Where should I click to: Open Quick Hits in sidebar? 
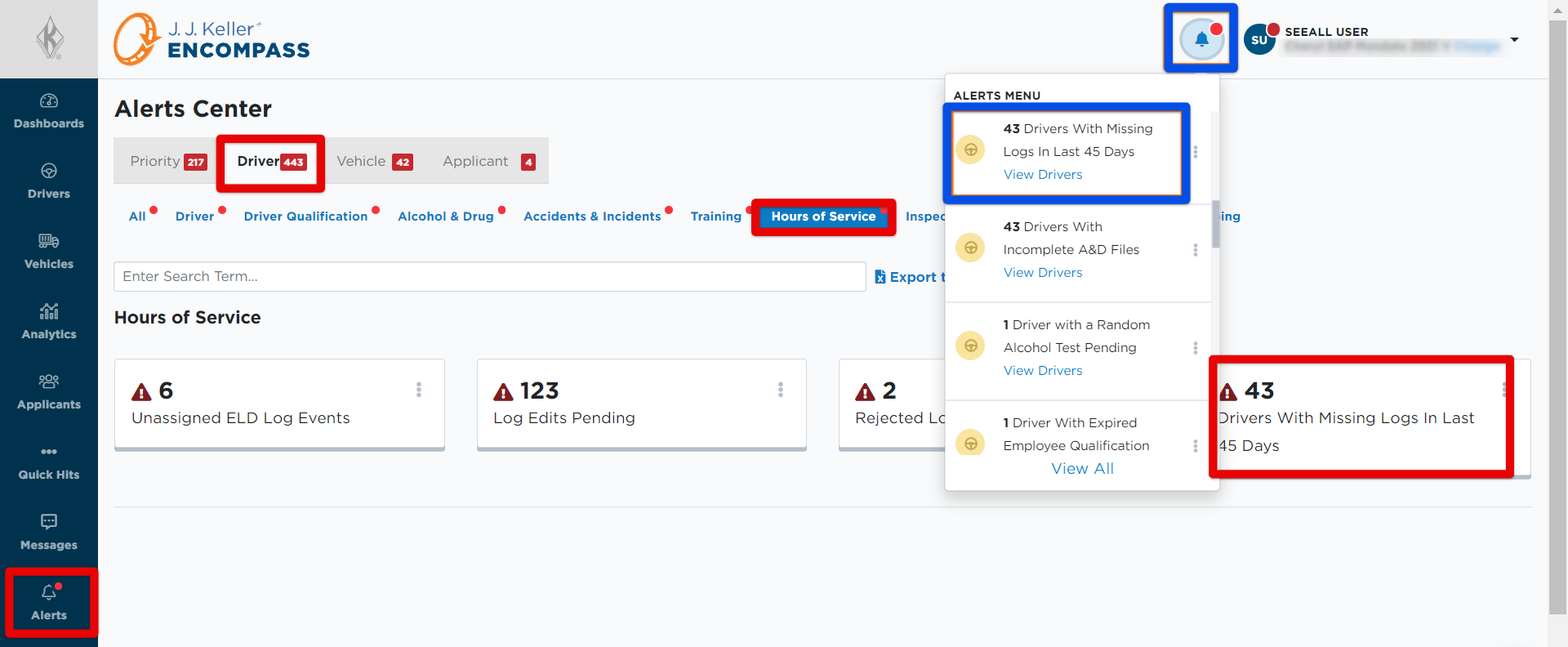(x=49, y=463)
